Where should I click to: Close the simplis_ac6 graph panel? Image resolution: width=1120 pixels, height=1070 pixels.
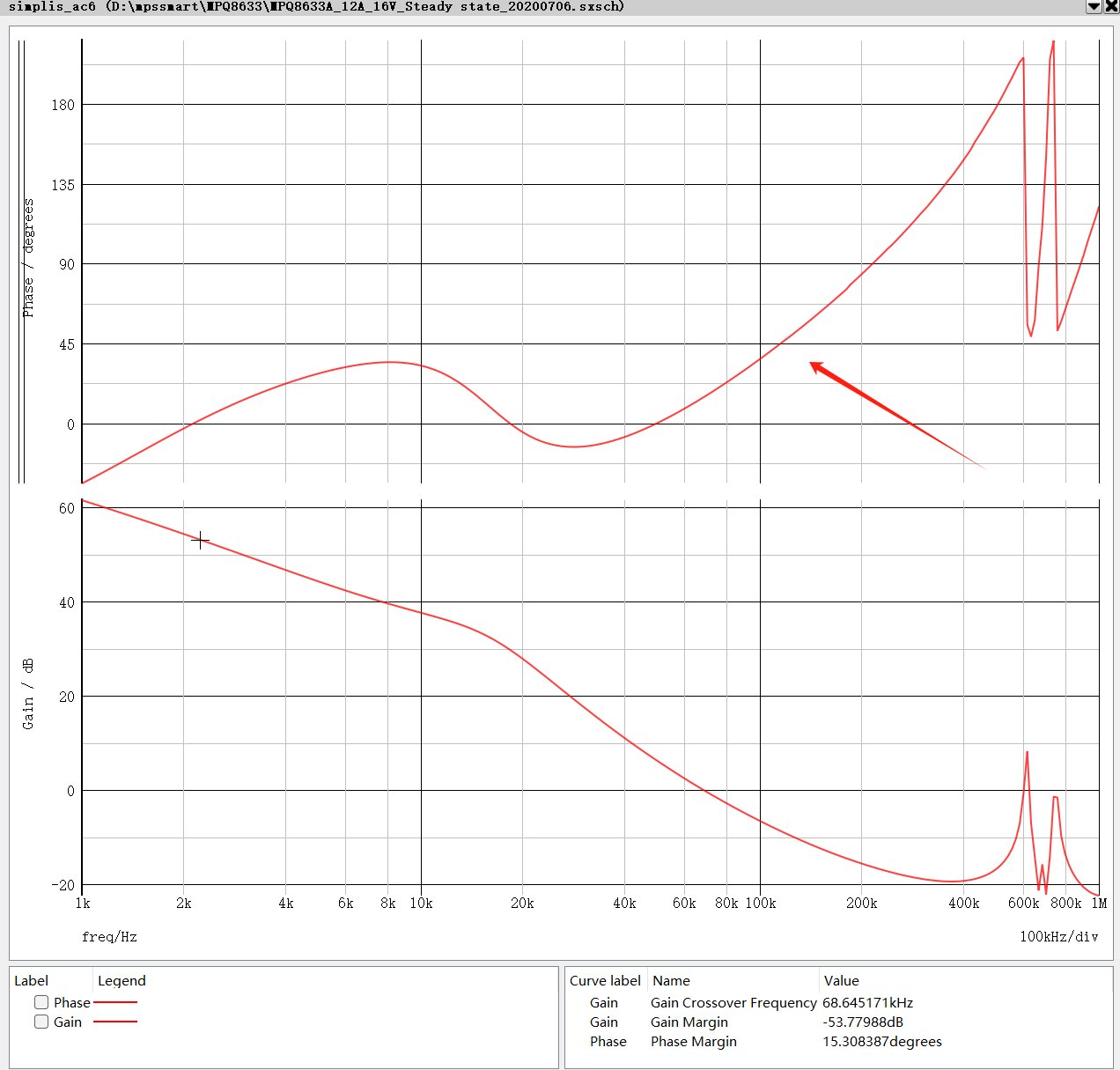pyautogui.click(x=1111, y=6)
